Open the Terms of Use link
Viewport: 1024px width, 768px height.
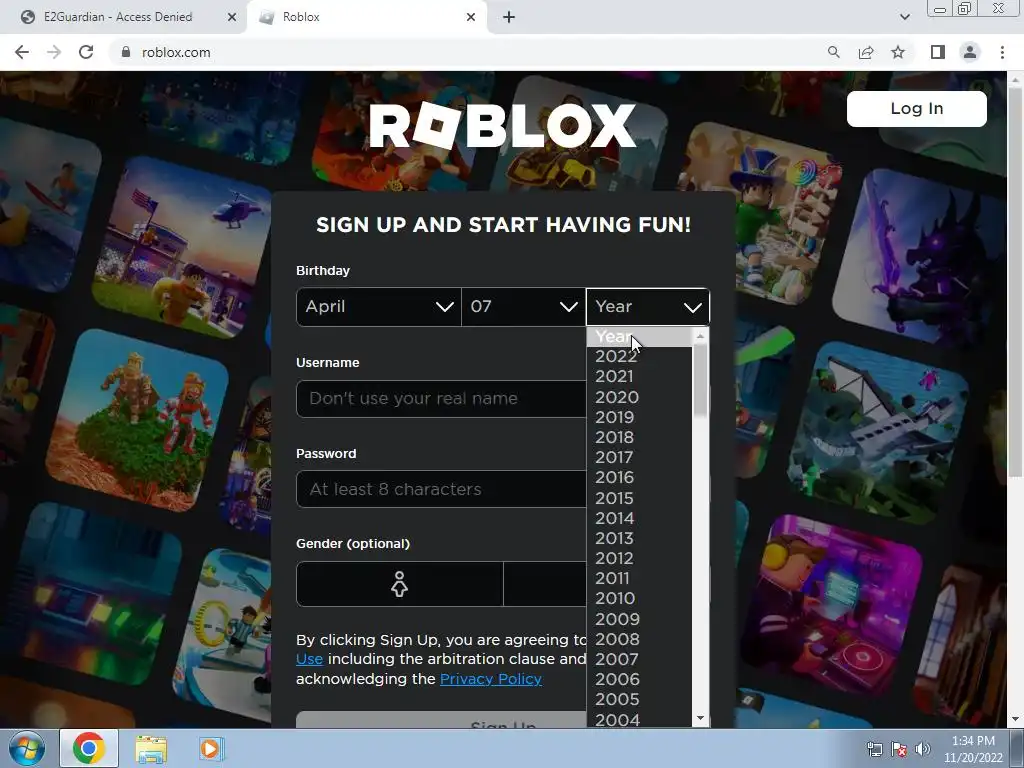pos(309,660)
